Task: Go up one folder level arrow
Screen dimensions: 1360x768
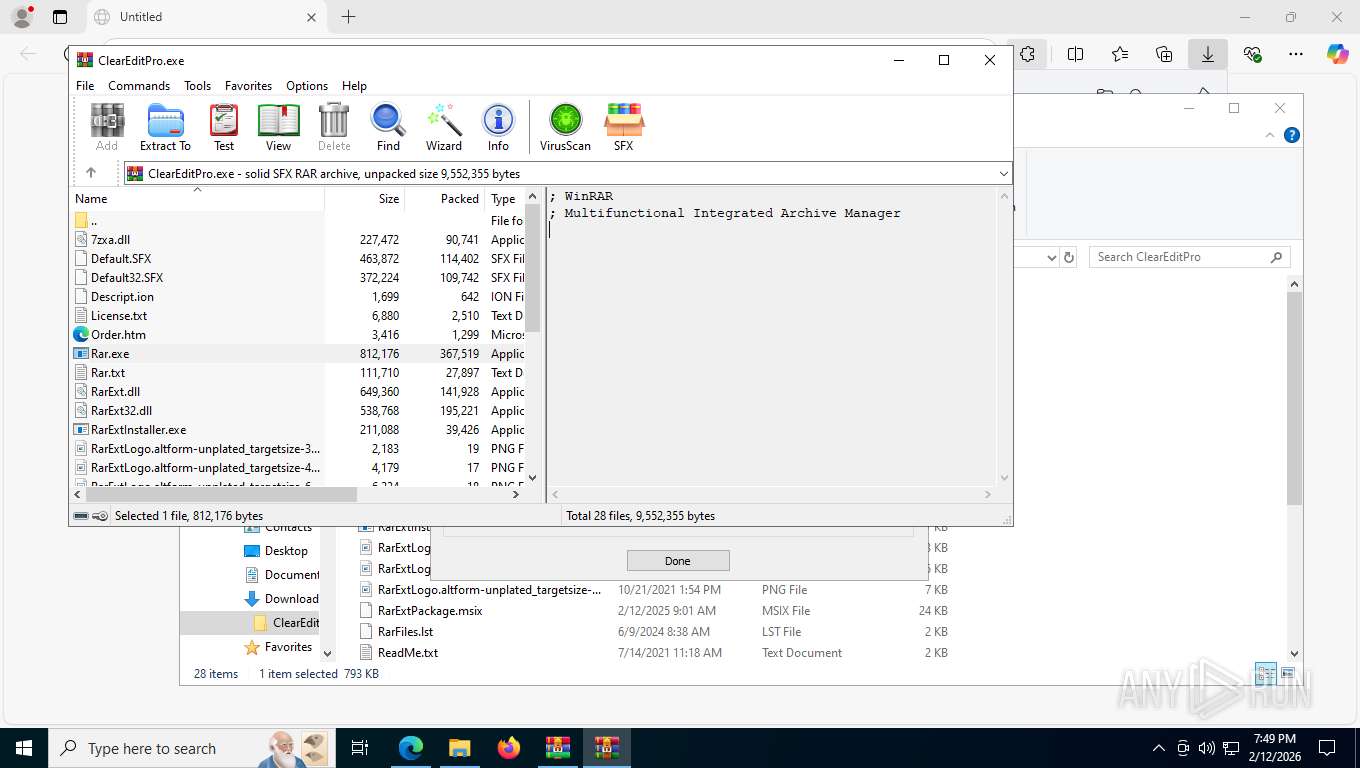Action: pyautogui.click(x=91, y=173)
